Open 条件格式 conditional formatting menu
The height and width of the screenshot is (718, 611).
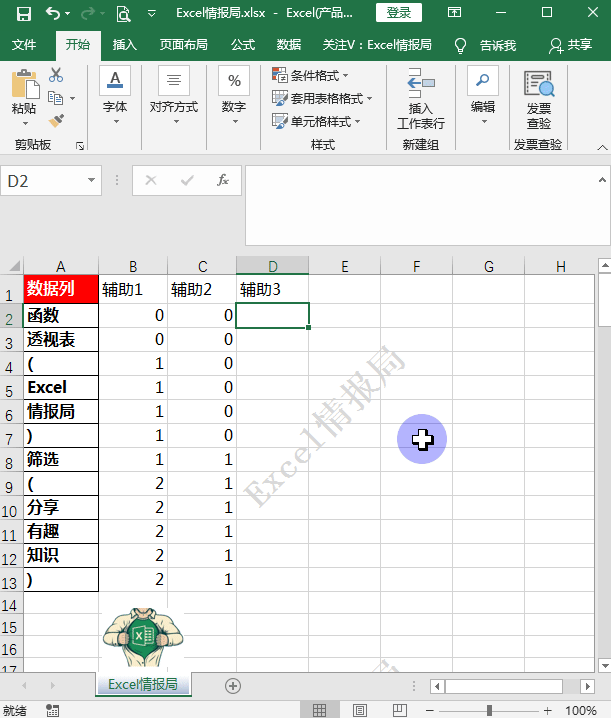[310, 75]
